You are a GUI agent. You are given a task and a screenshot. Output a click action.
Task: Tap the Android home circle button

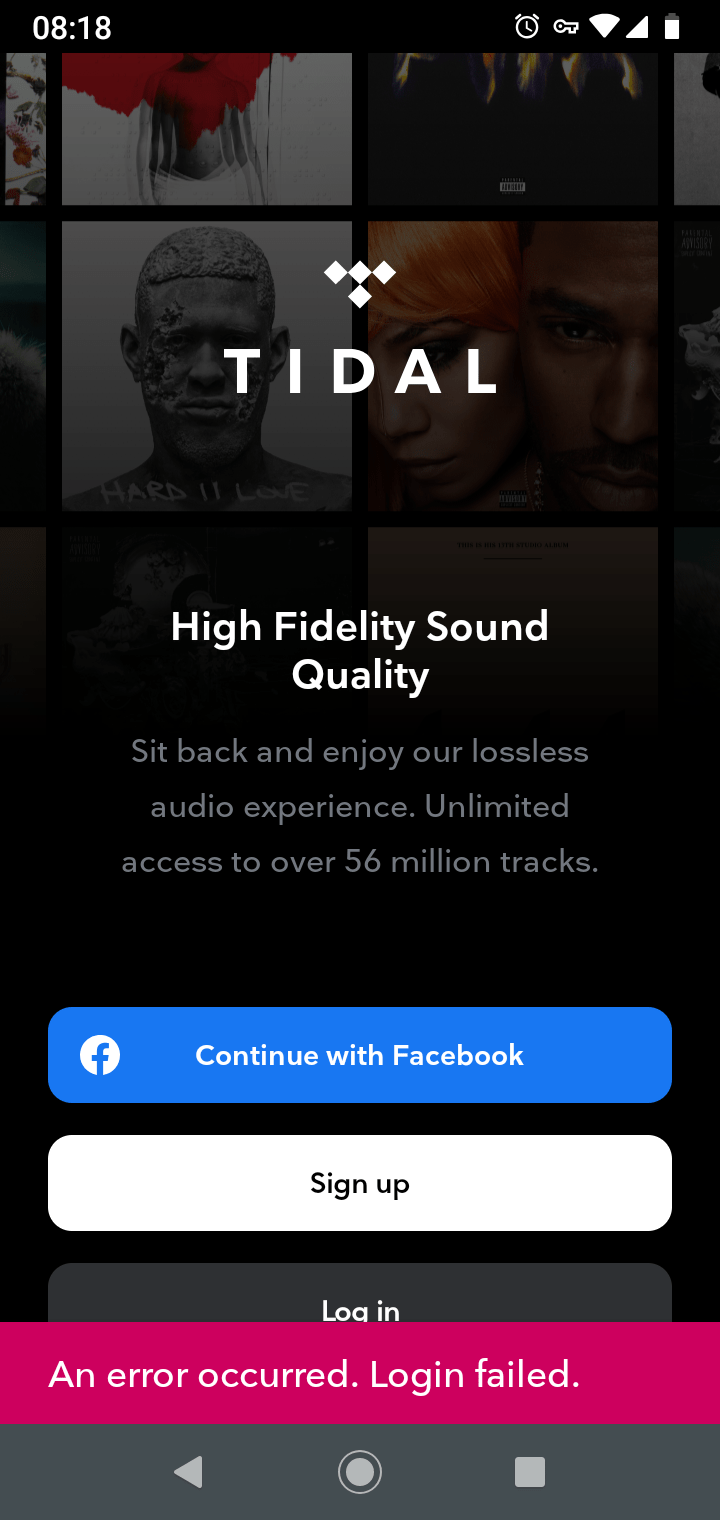[360, 1472]
